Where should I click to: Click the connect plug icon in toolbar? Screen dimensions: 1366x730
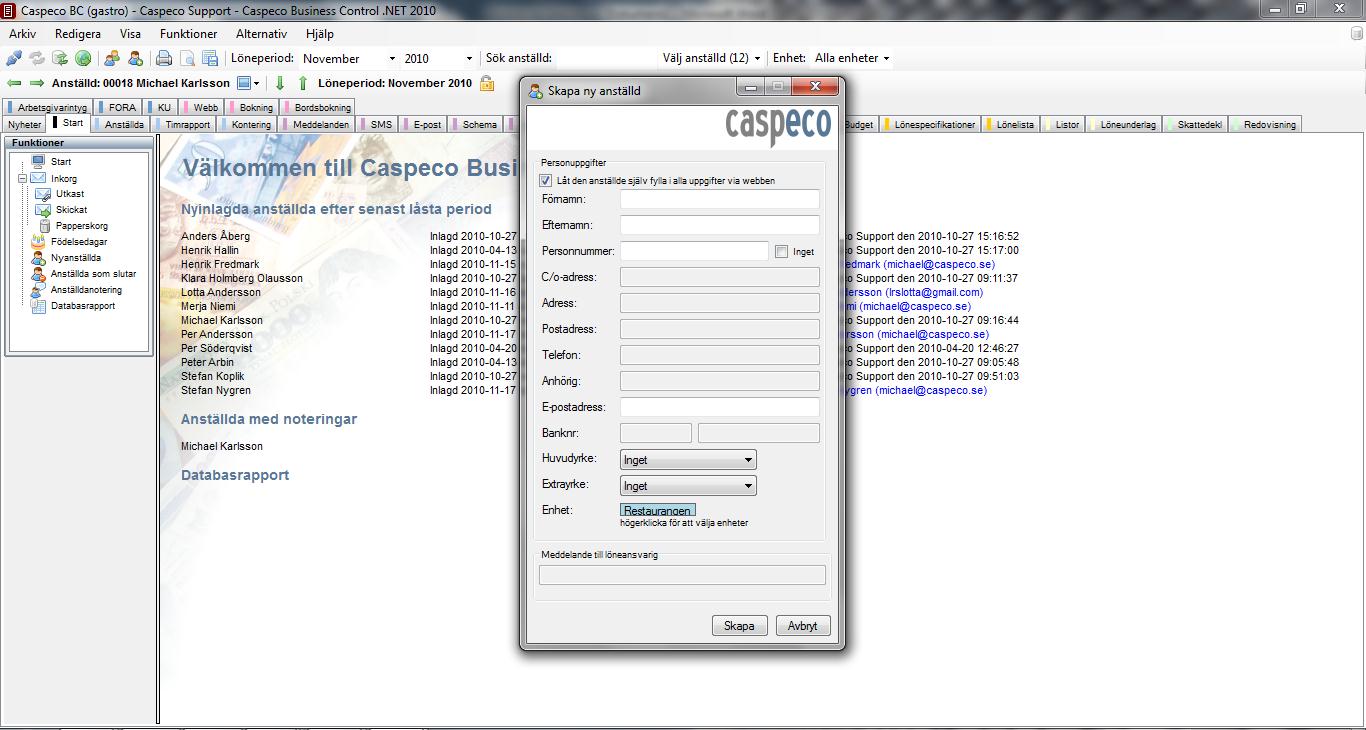click(x=14, y=58)
